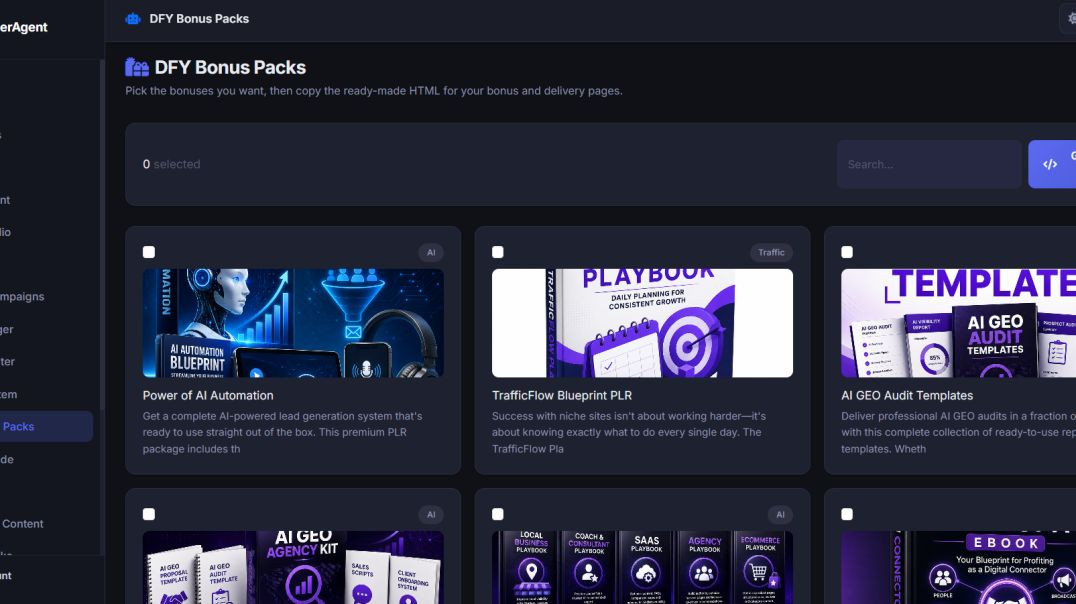Open the TrafficFlow Playbook thumbnail image
Viewport: 1076px width, 604px height.
click(642, 323)
